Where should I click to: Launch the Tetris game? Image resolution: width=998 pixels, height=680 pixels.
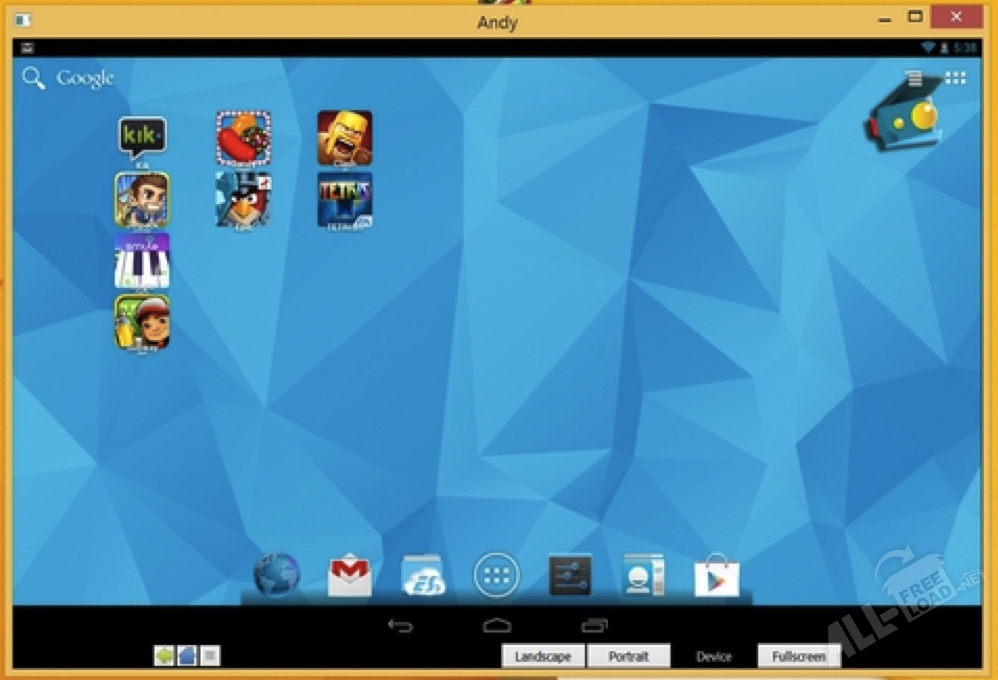[x=345, y=199]
